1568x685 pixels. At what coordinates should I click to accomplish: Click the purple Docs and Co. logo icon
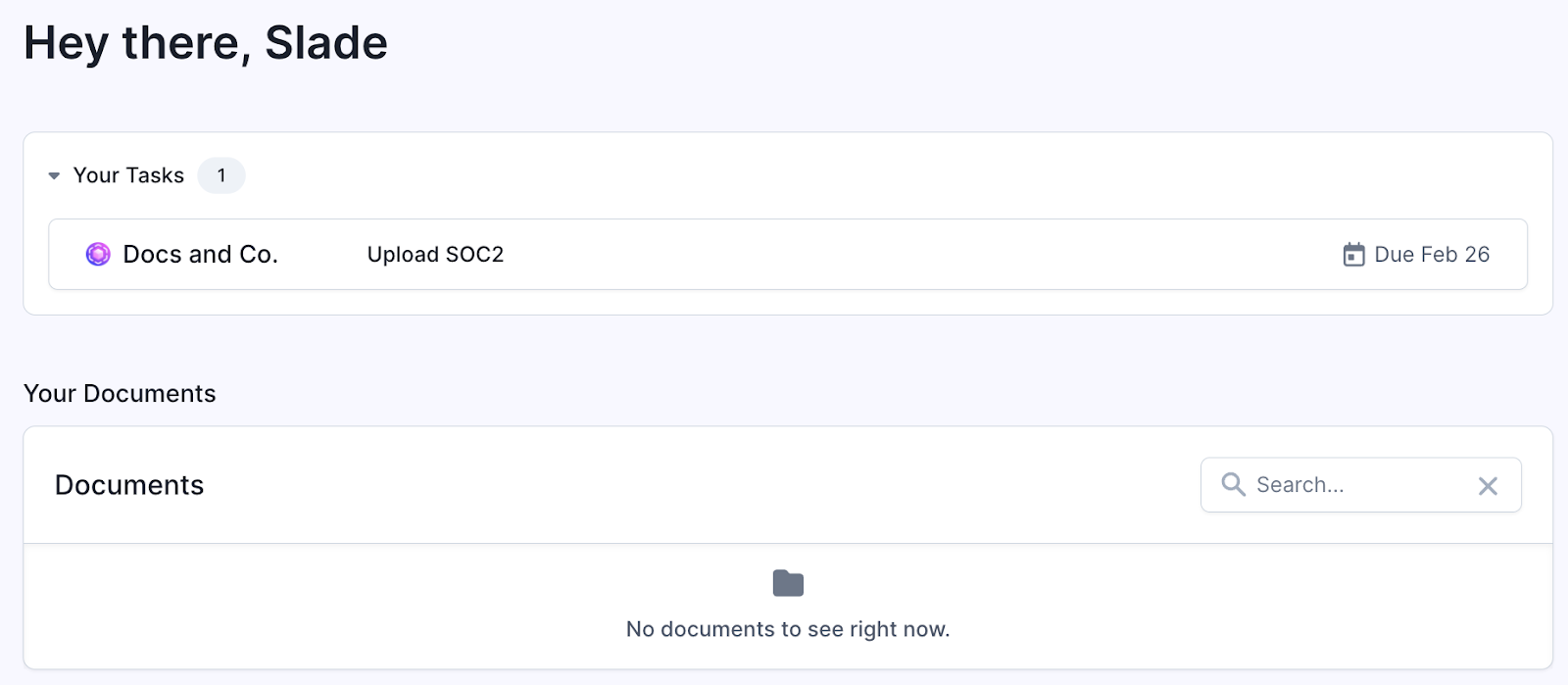click(98, 254)
